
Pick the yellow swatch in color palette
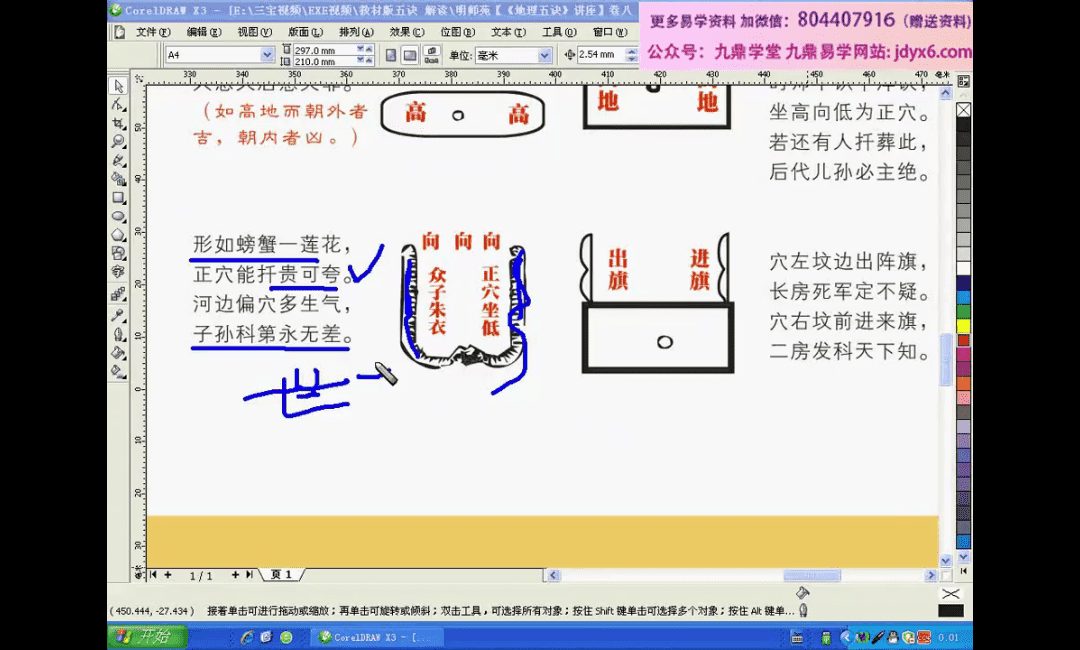click(x=963, y=325)
